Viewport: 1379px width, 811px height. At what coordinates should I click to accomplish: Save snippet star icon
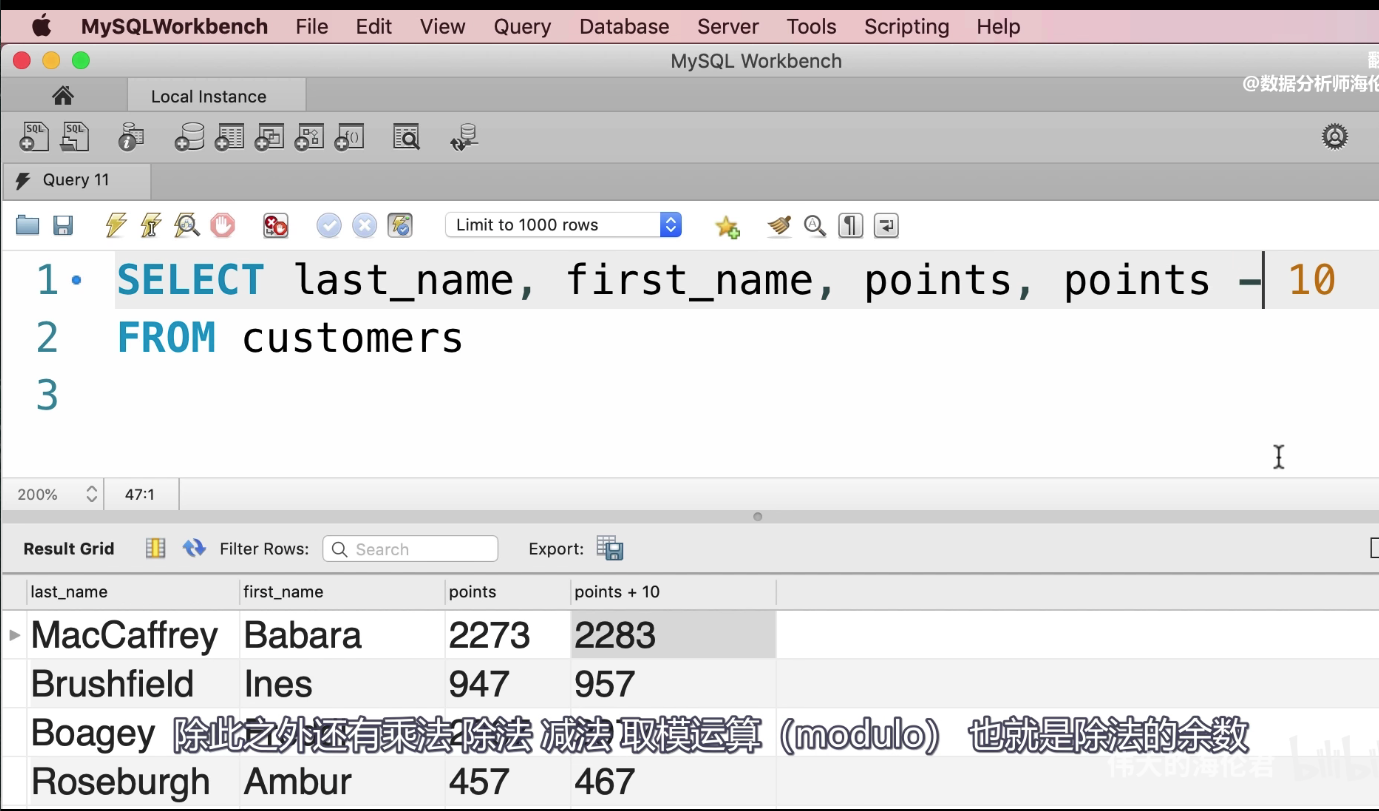pos(727,226)
